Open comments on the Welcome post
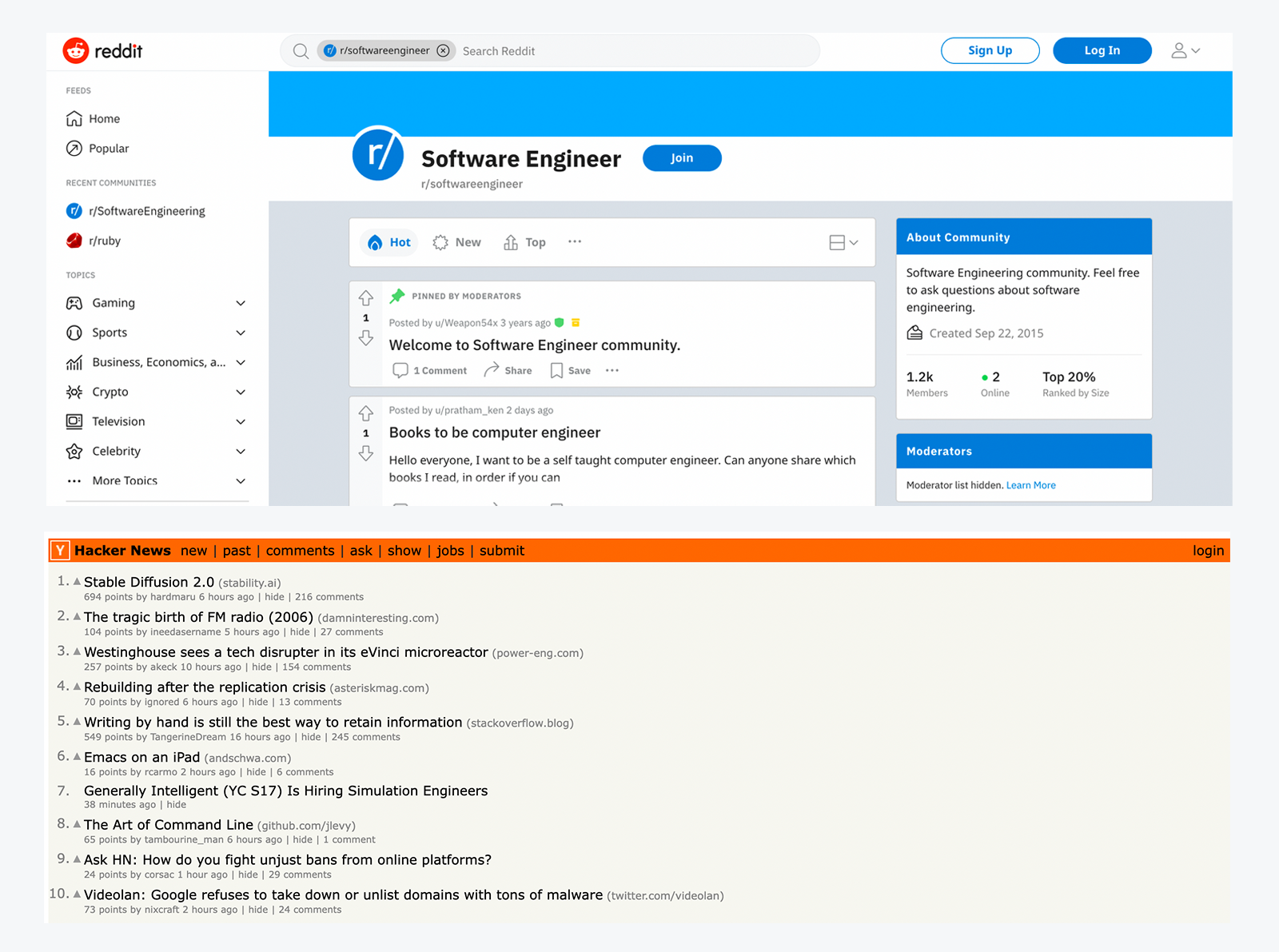Screen dimensions: 1279x952 click(x=430, y=371)
